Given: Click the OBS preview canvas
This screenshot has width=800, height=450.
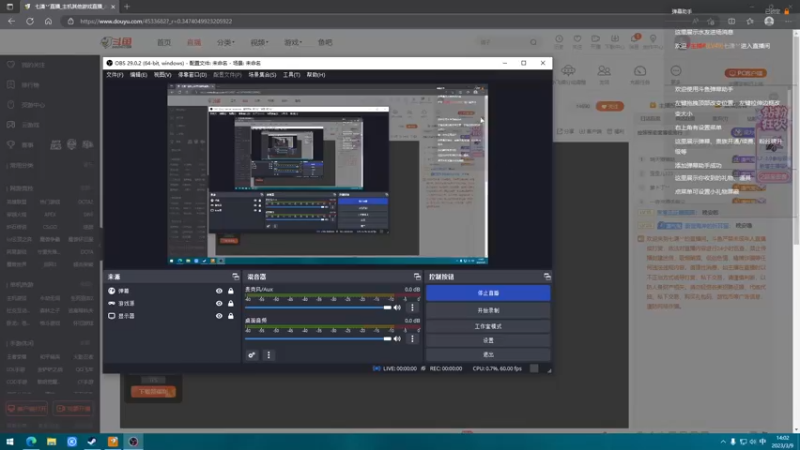Looking at the screenshot, I should point(328,174).
